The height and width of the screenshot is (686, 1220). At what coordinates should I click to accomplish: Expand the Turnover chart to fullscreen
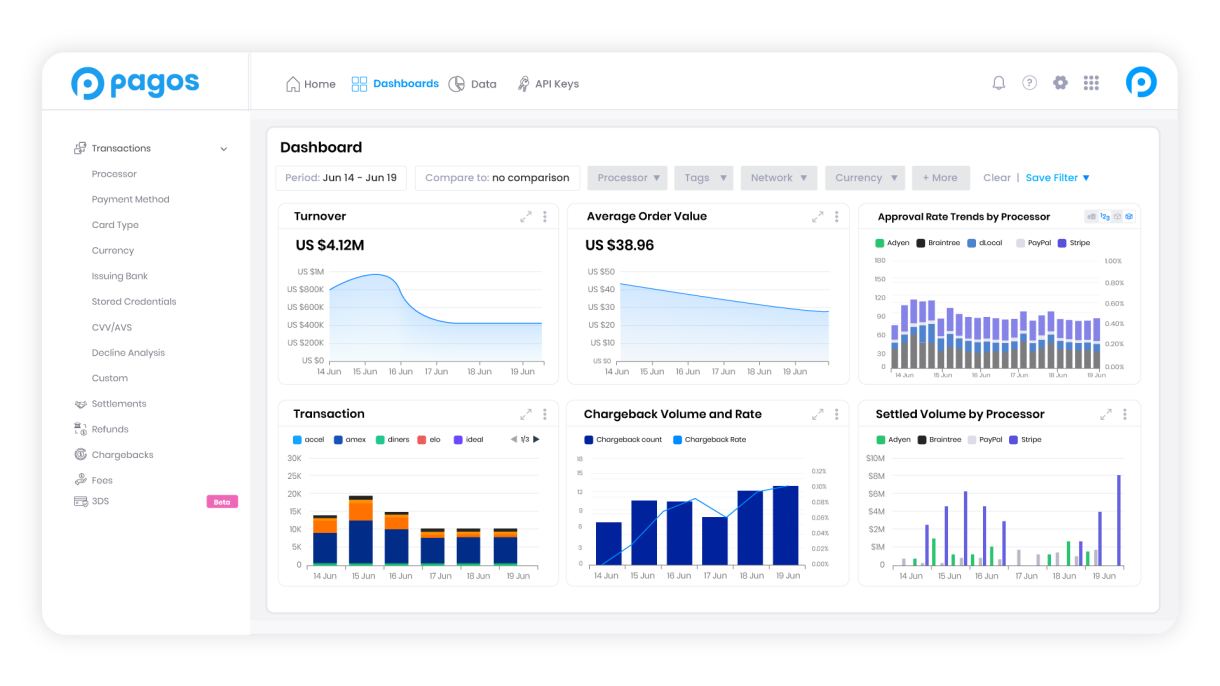click(x=525, y=217)
